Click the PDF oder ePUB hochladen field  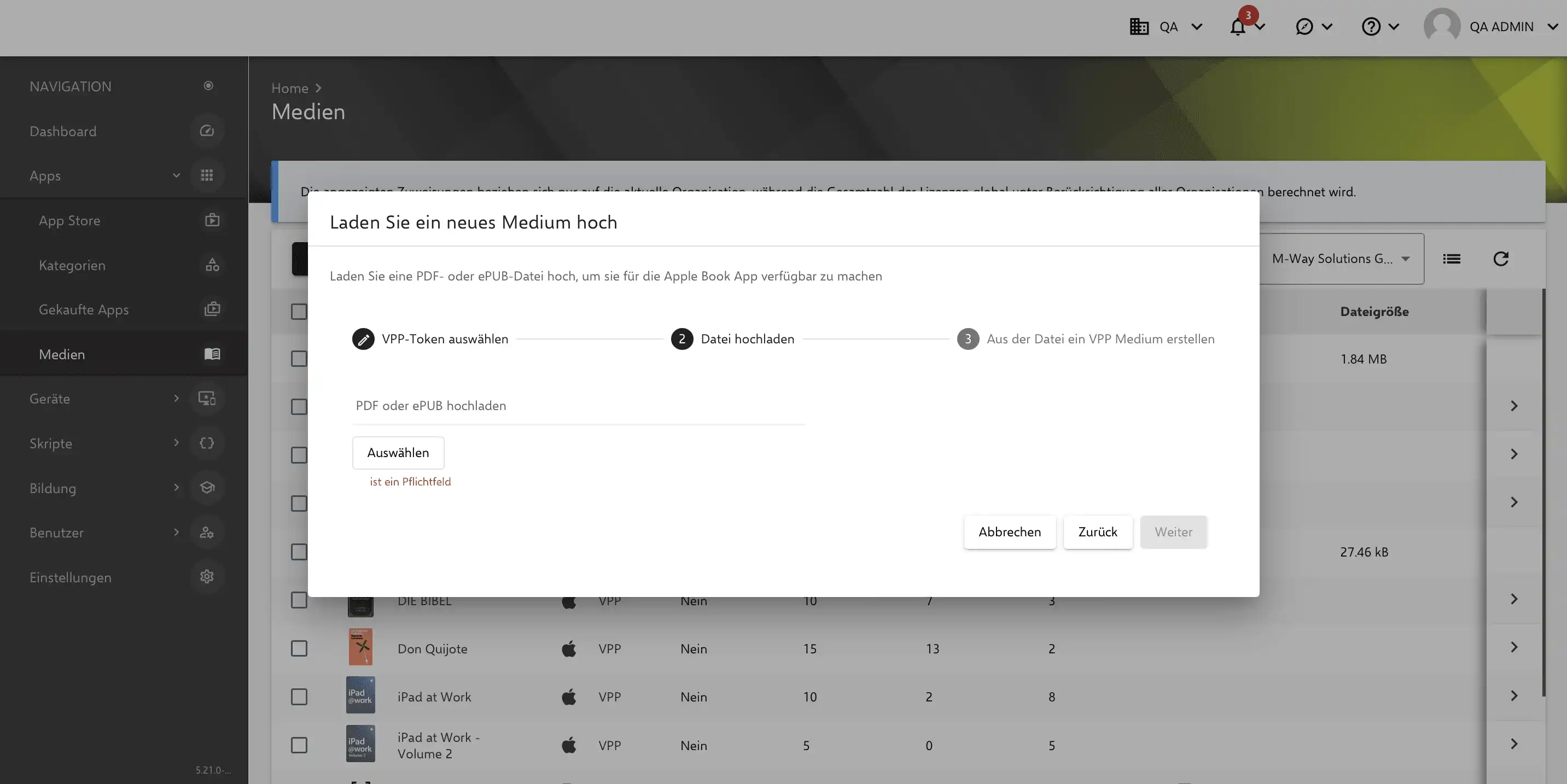pos(579,406)
